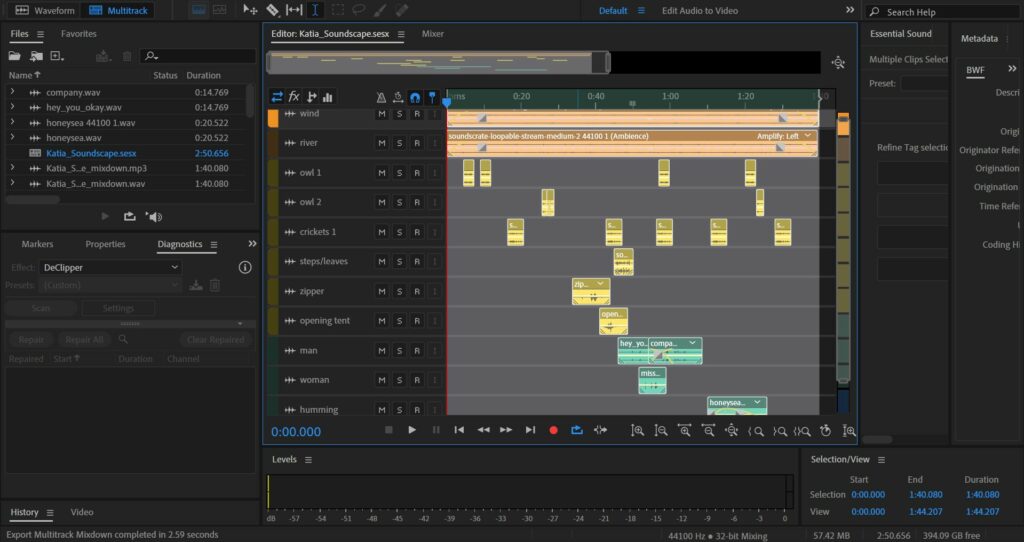Image resolution: width=1024 pixels, height=542 pixels.
Task: Open the DeClipper effect dropdown
Action: coord(110,268)
